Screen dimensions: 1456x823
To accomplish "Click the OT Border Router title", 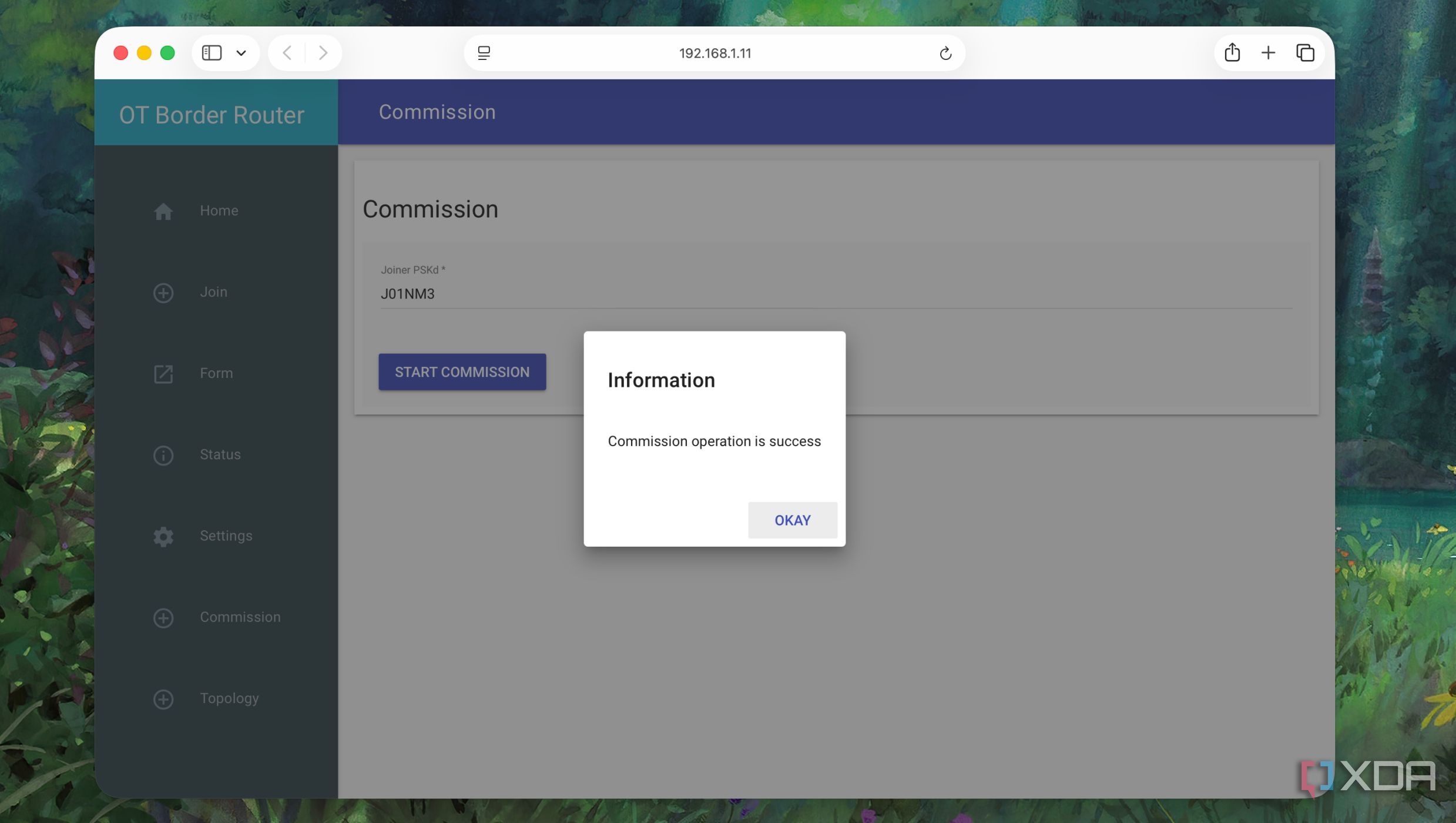I will coord(212,115).
